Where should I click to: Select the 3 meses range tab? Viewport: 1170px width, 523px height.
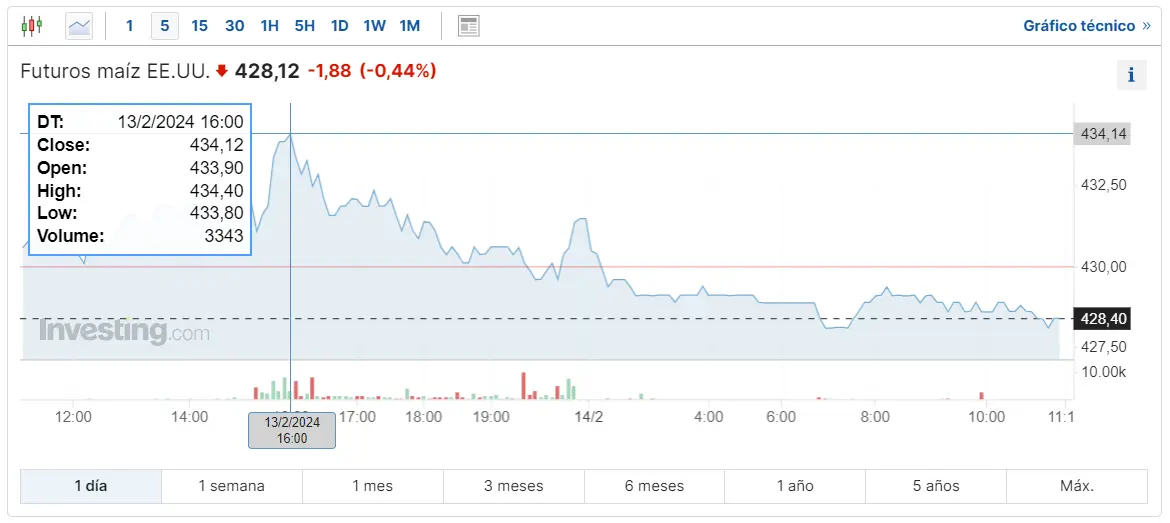tap(513, 486)
